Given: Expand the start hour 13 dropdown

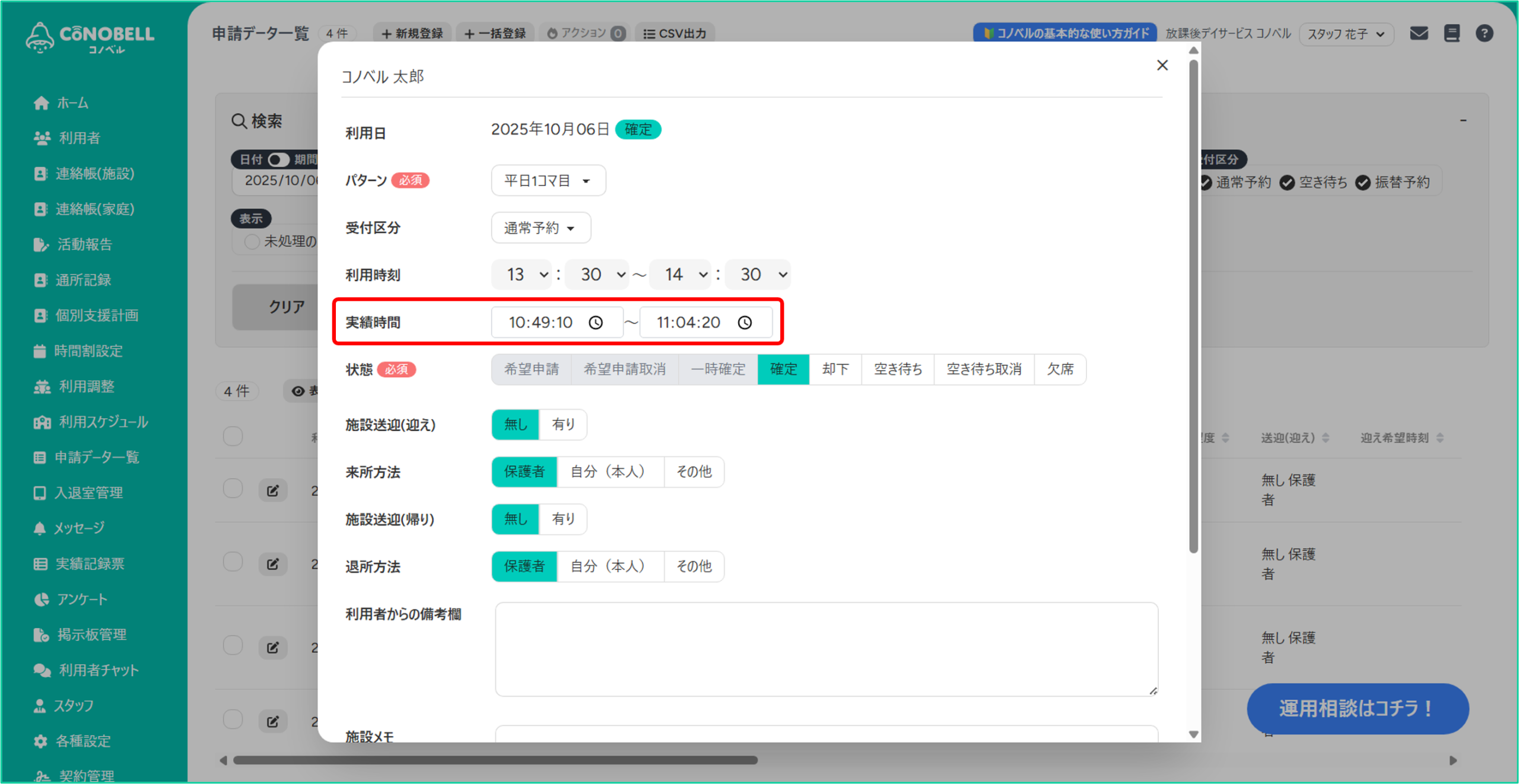Looking at the screenshot, I should click(522, 275).
